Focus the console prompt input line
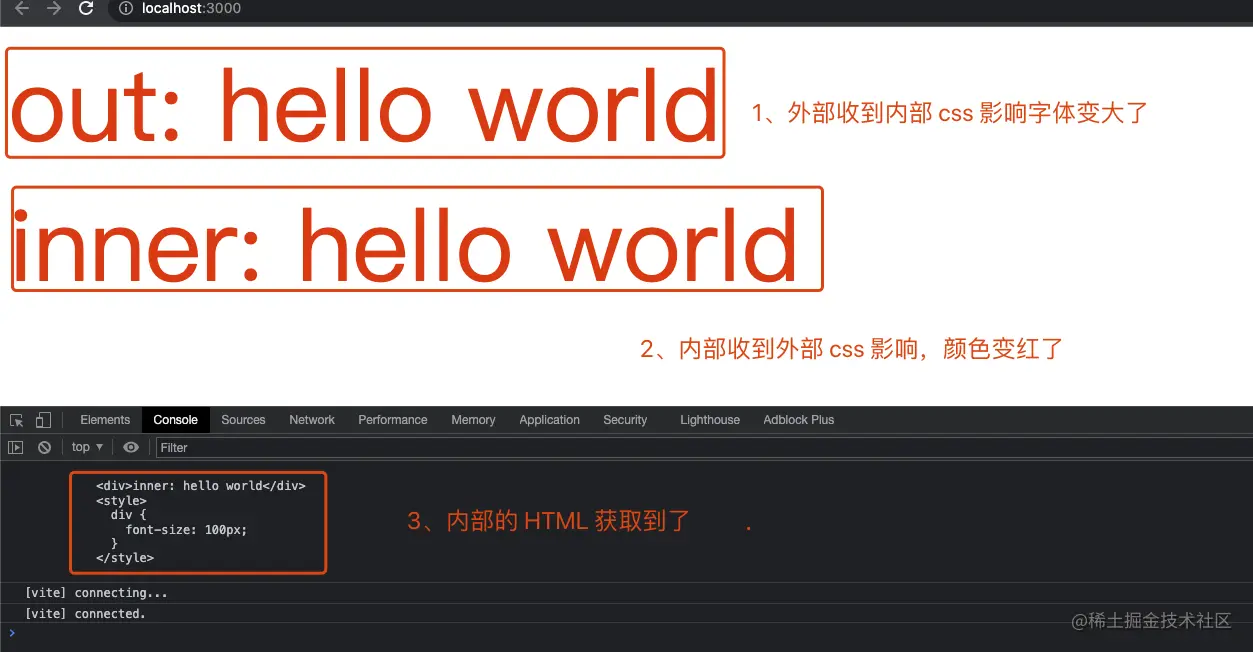The width and height of the screenshot is (1253, 652). coord(630,634)
